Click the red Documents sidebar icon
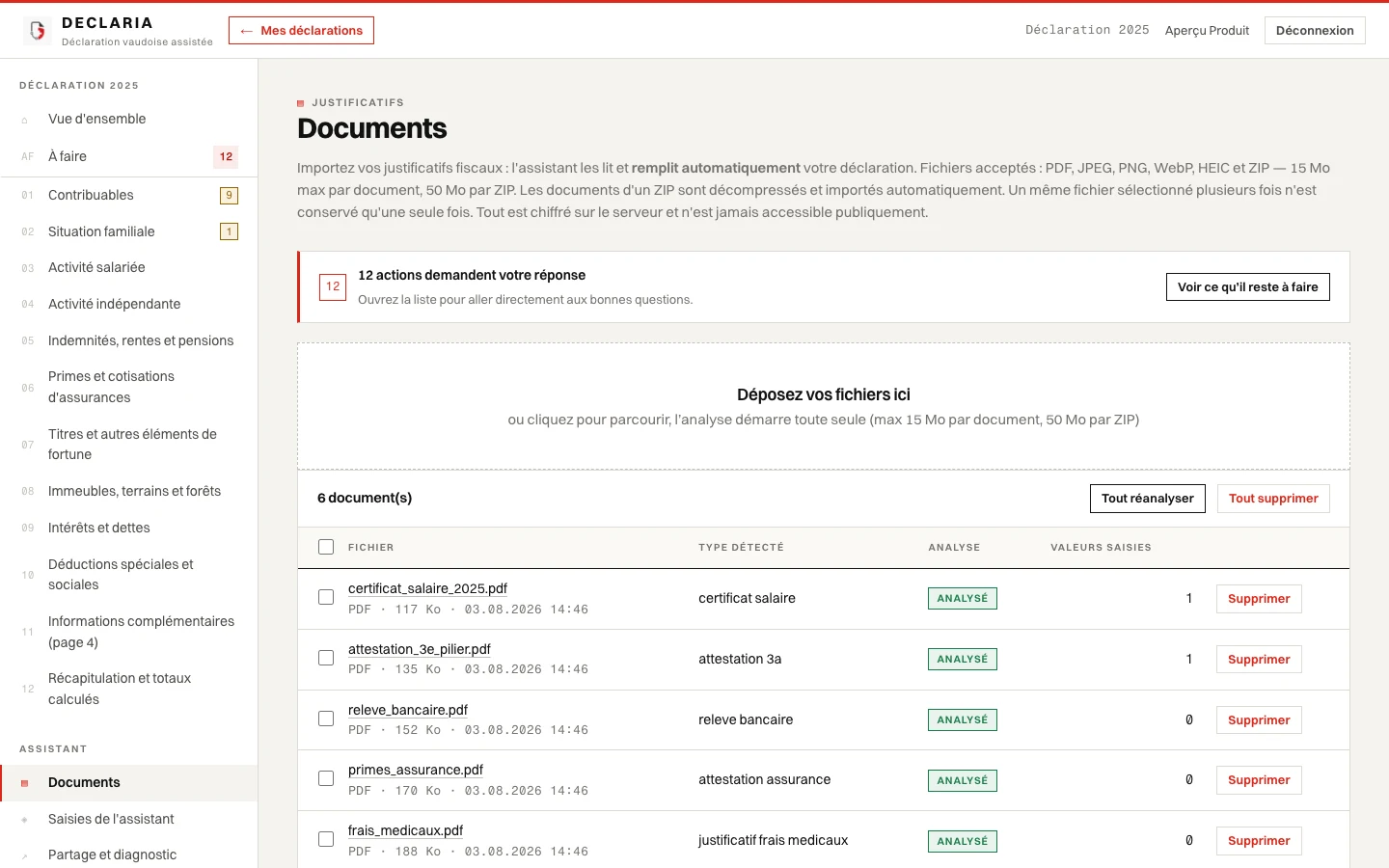 25,783
